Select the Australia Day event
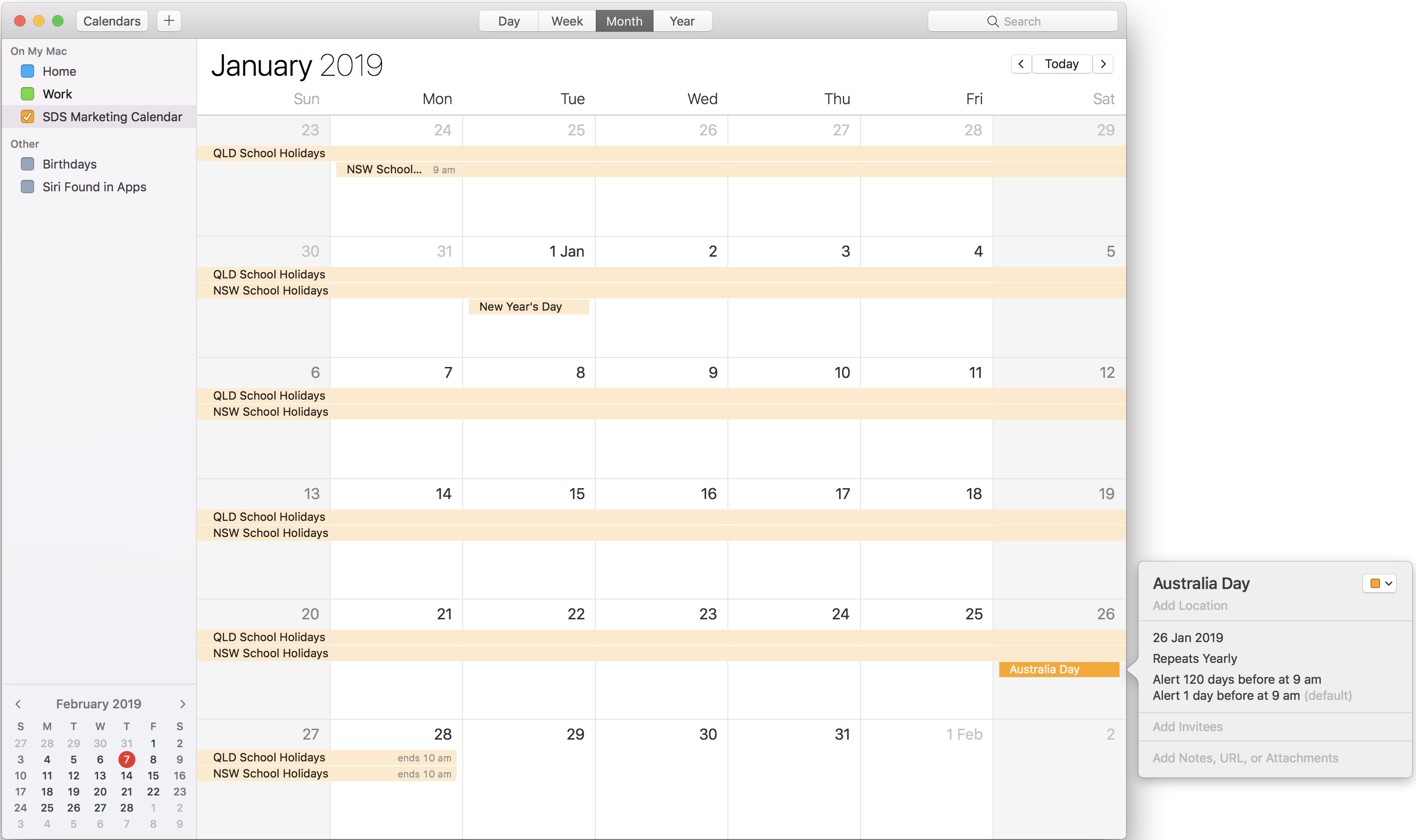The image size is (1416, 840). click(x=1058, y=669)
